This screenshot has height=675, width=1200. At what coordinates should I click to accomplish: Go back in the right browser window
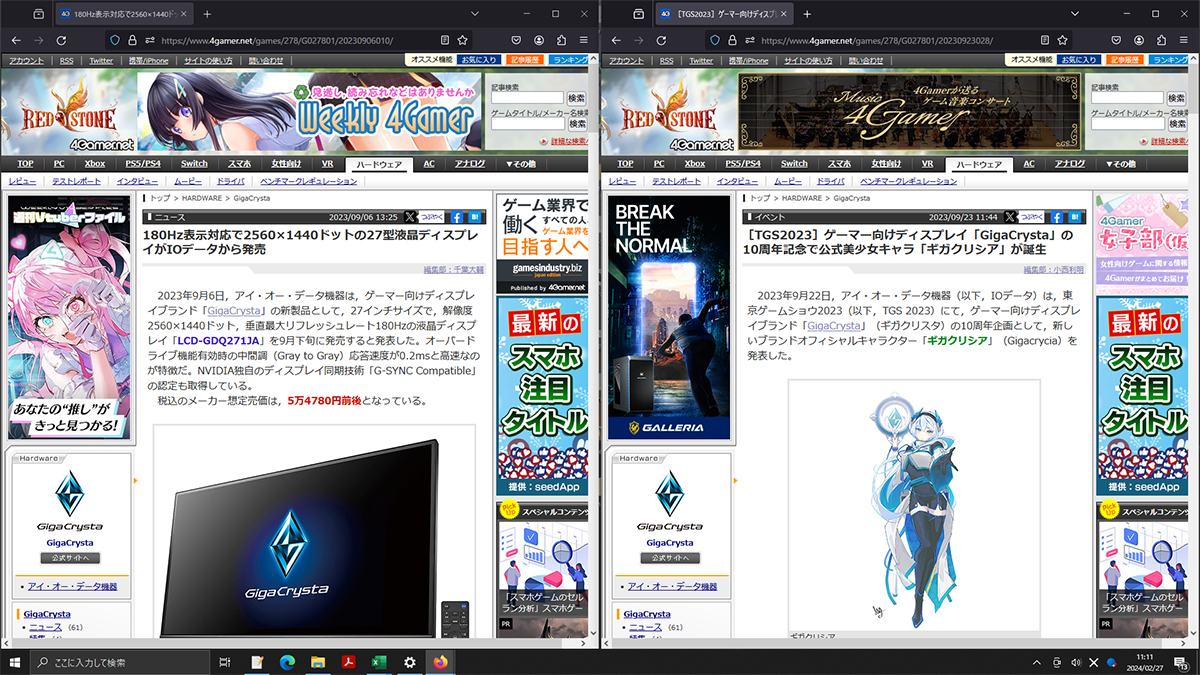[614, 40]
